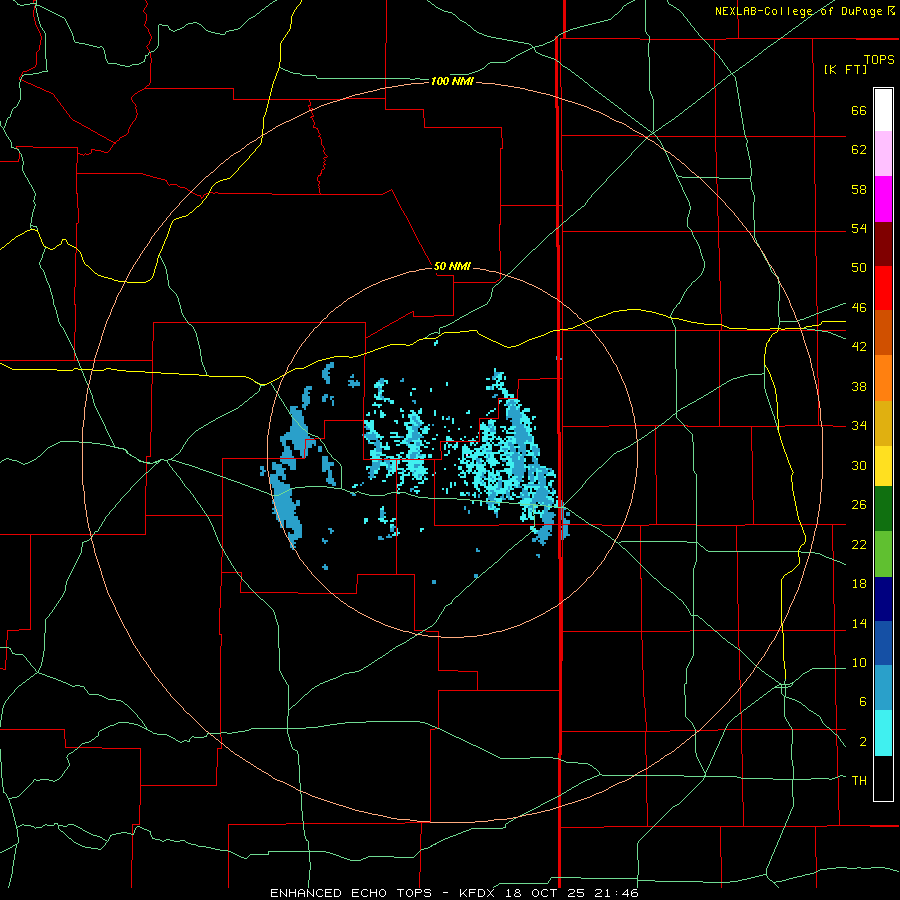Pick the gold legend color band
This screenshot has height=900, width=900.
click(883, 423)
